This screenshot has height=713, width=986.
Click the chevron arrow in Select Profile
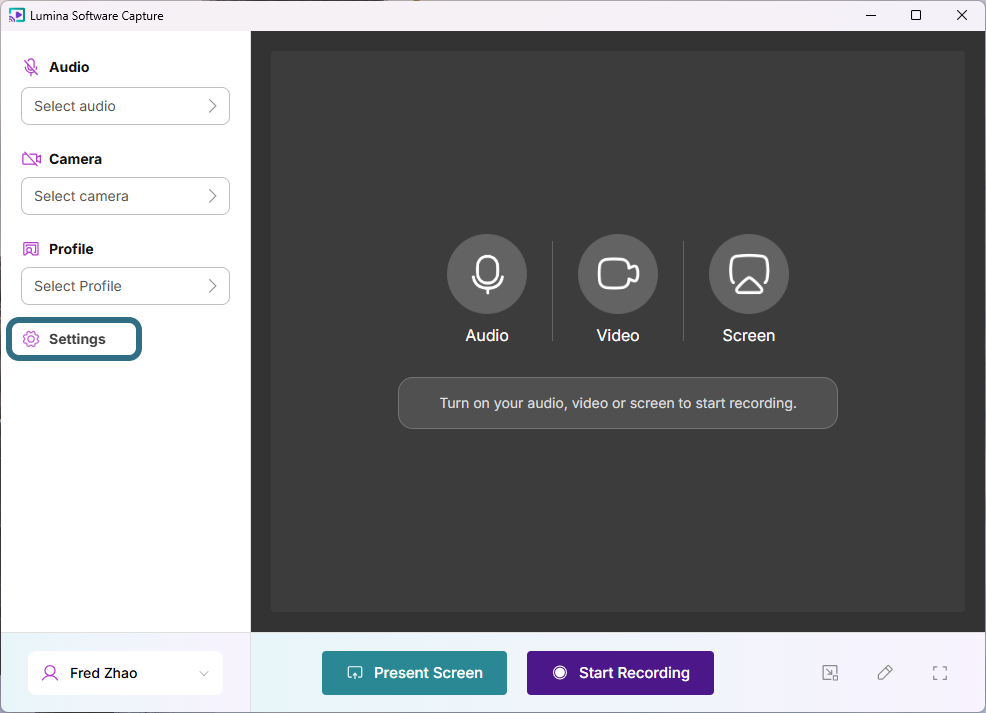tap(213, 286)
